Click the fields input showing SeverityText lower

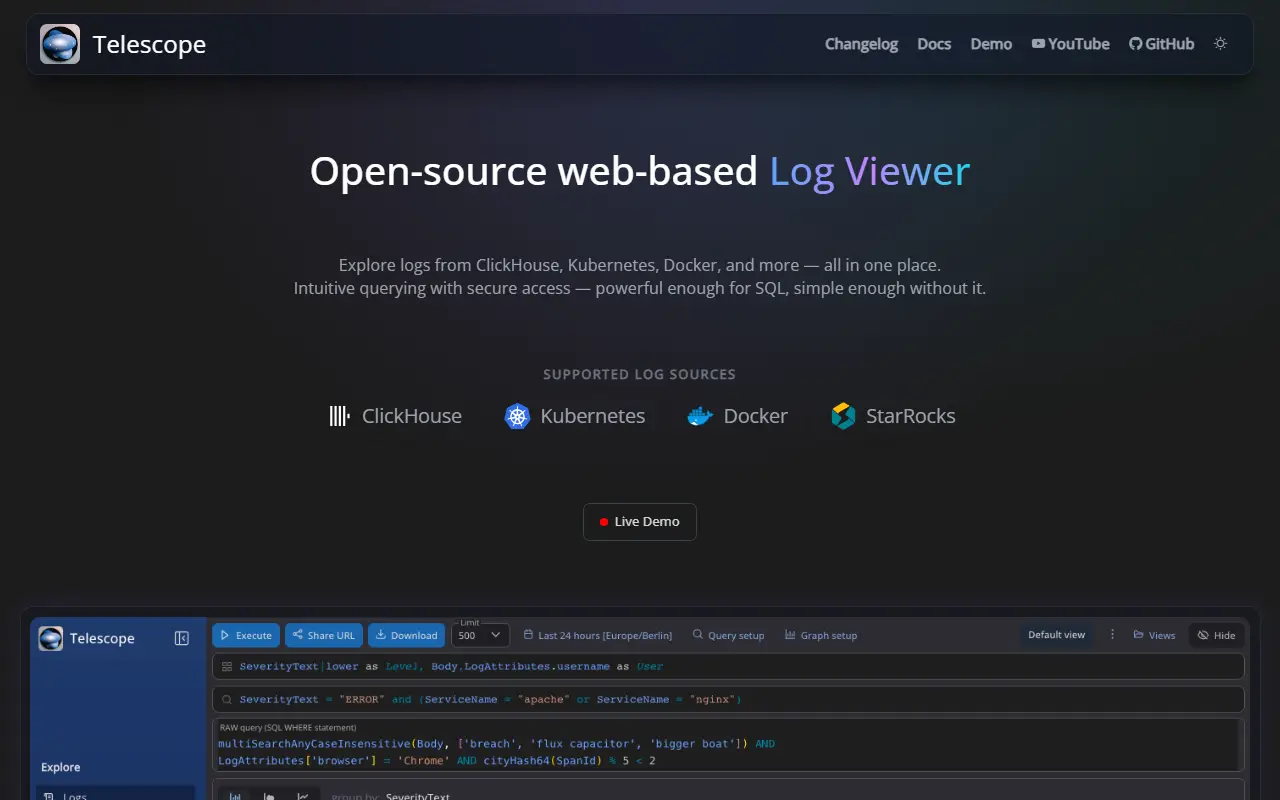728,666
